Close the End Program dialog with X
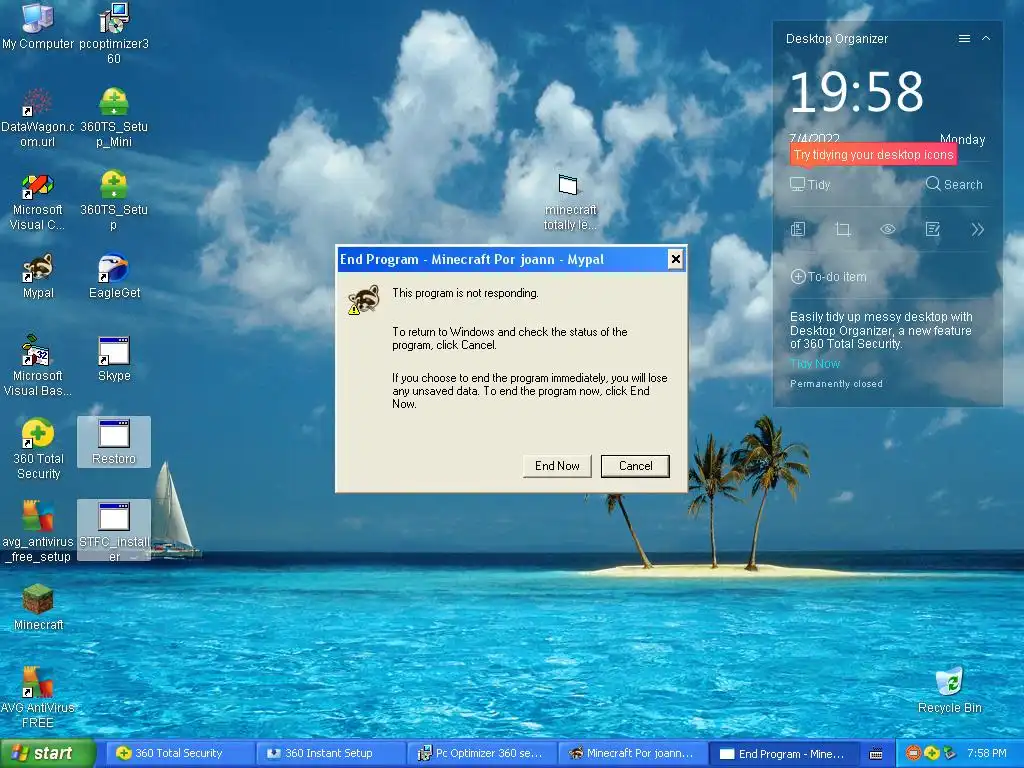 675,259
